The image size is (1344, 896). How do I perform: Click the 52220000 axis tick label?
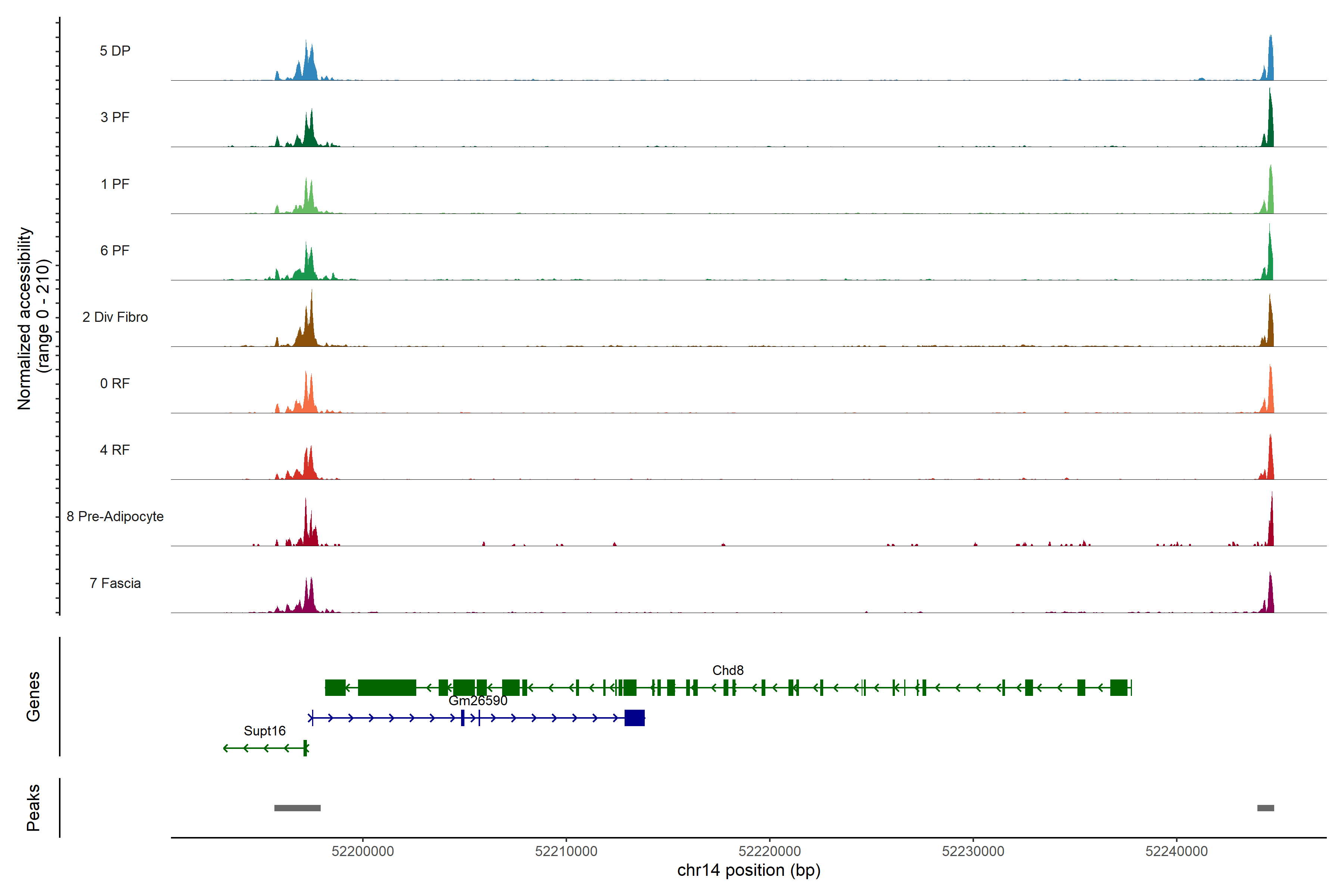pos(770,852)
